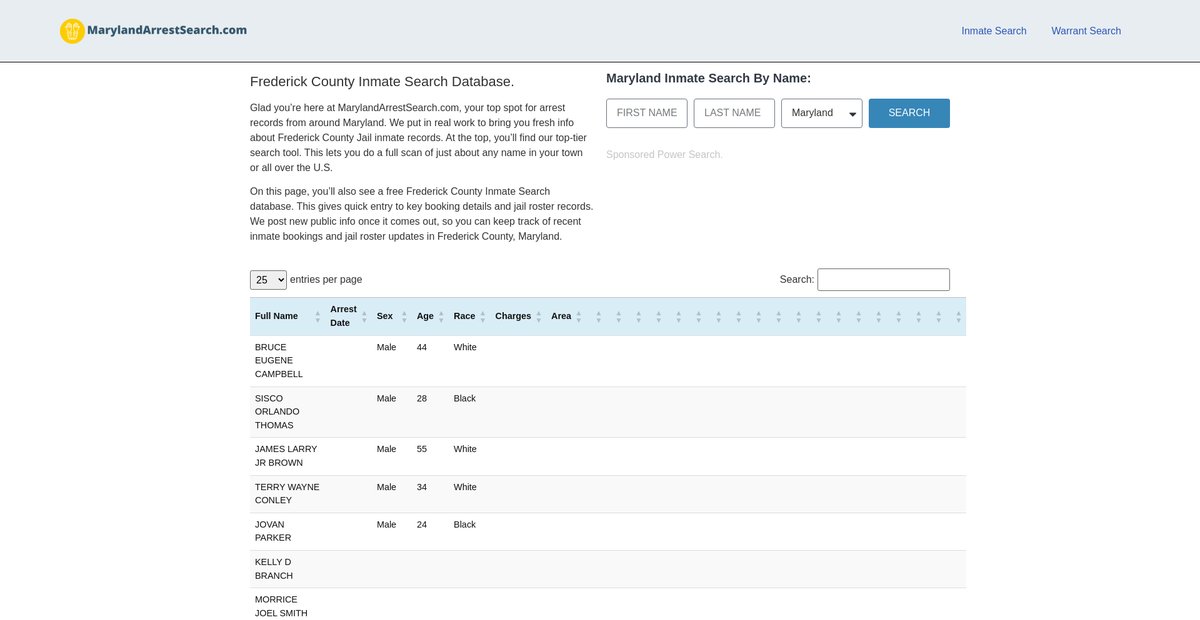Click the table Search filter box

click(x=883, y=280)
